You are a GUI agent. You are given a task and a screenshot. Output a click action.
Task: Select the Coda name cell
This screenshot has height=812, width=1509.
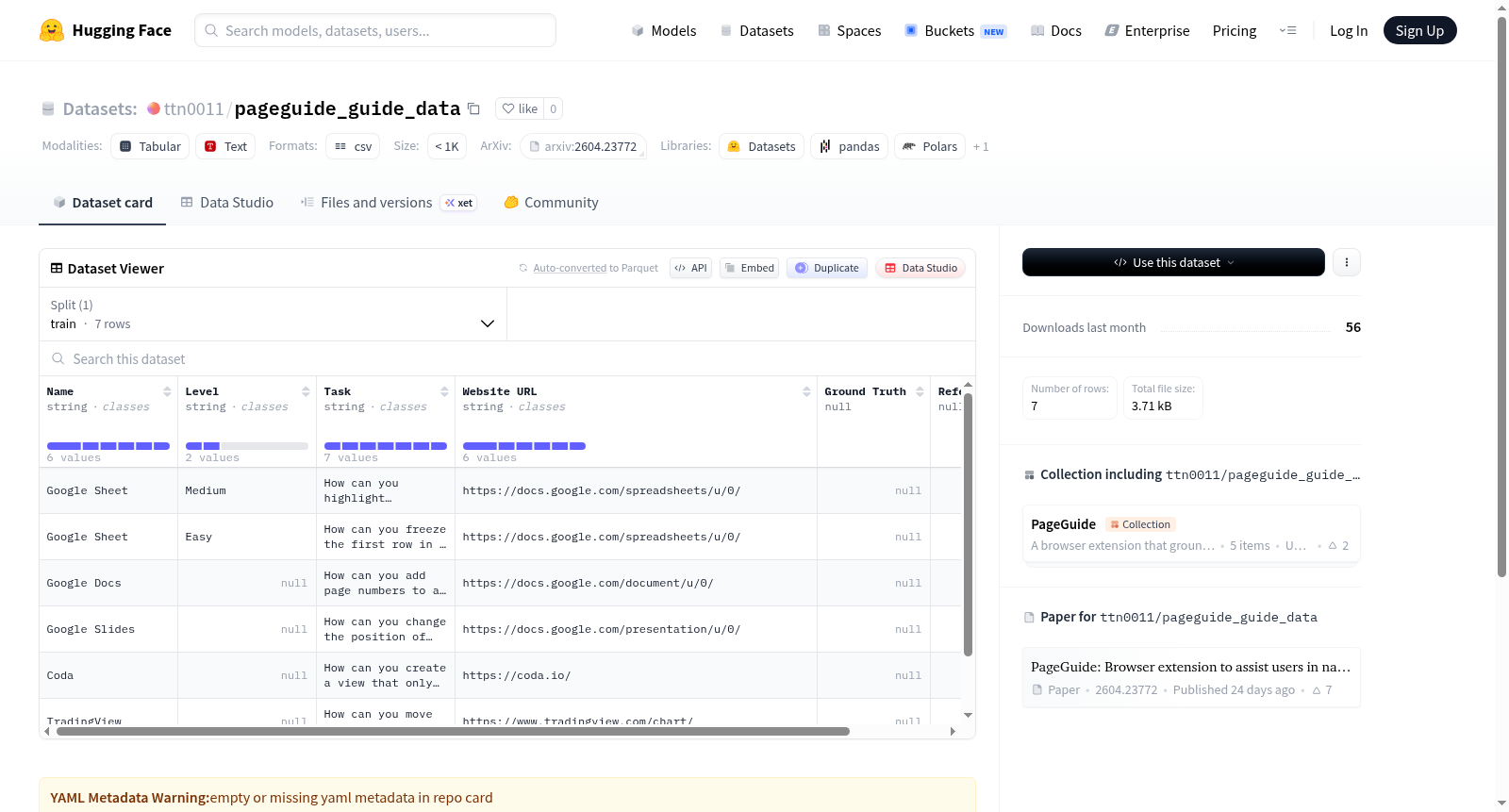click(108, 675)
